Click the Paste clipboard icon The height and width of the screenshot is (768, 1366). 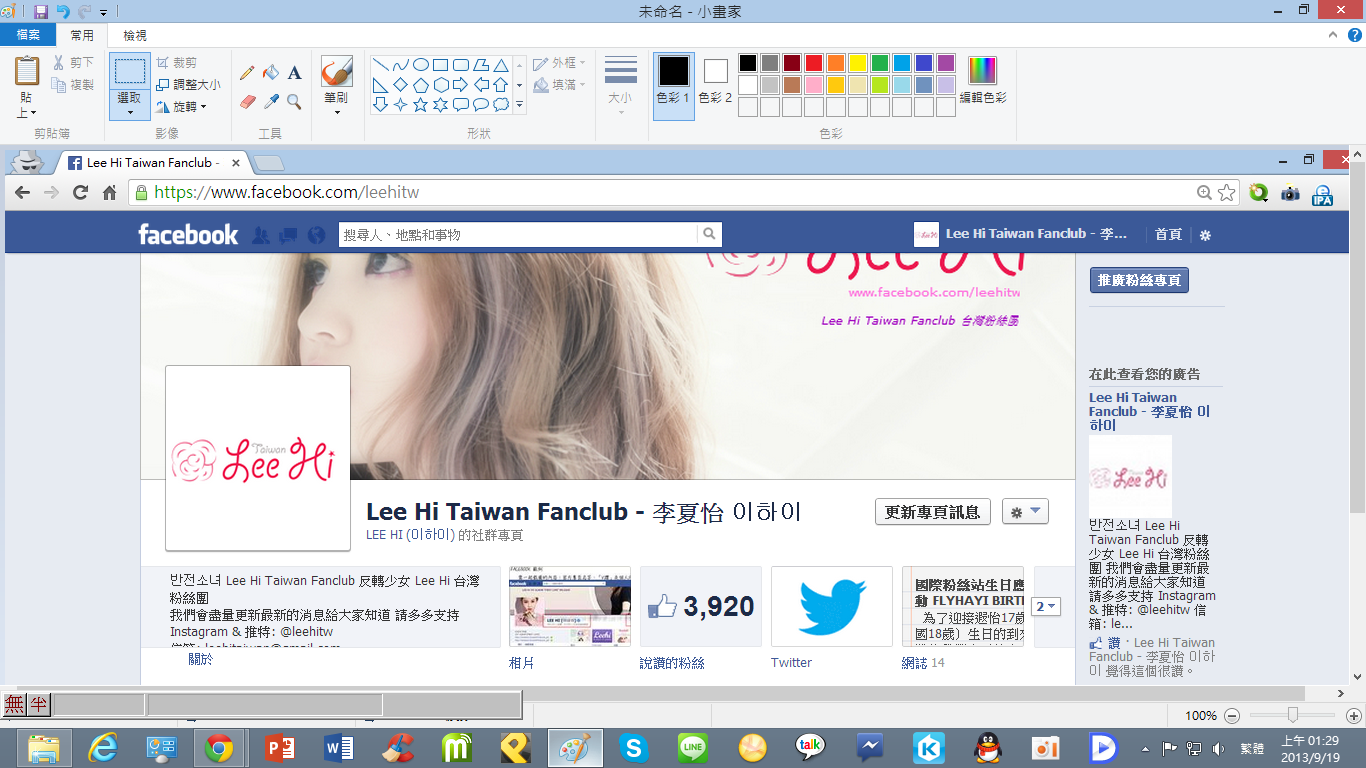coord(27,71)
